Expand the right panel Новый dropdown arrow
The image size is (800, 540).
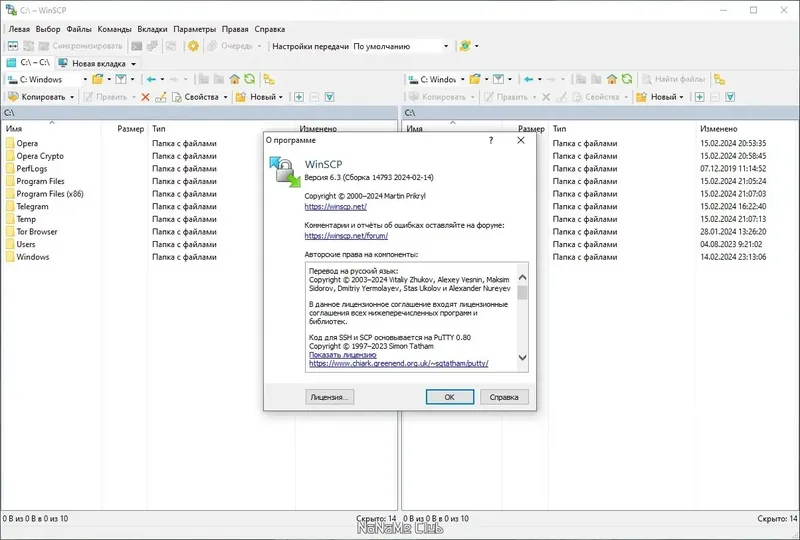681,97
